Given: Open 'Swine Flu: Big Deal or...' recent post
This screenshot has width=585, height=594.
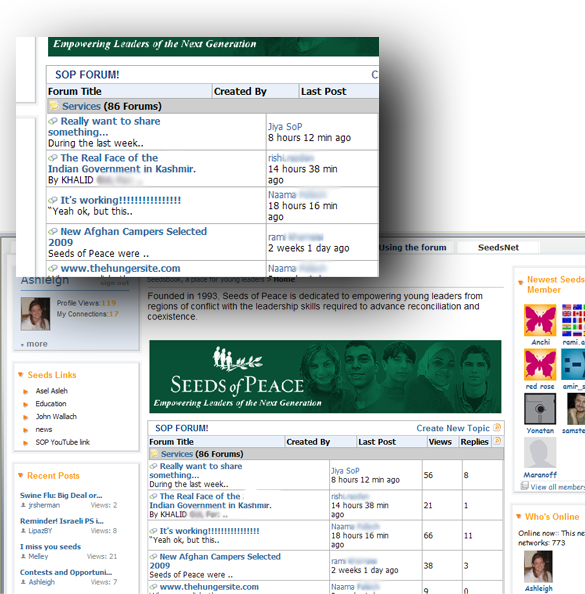Looking at the screenshot, I should tap(61, 495).
